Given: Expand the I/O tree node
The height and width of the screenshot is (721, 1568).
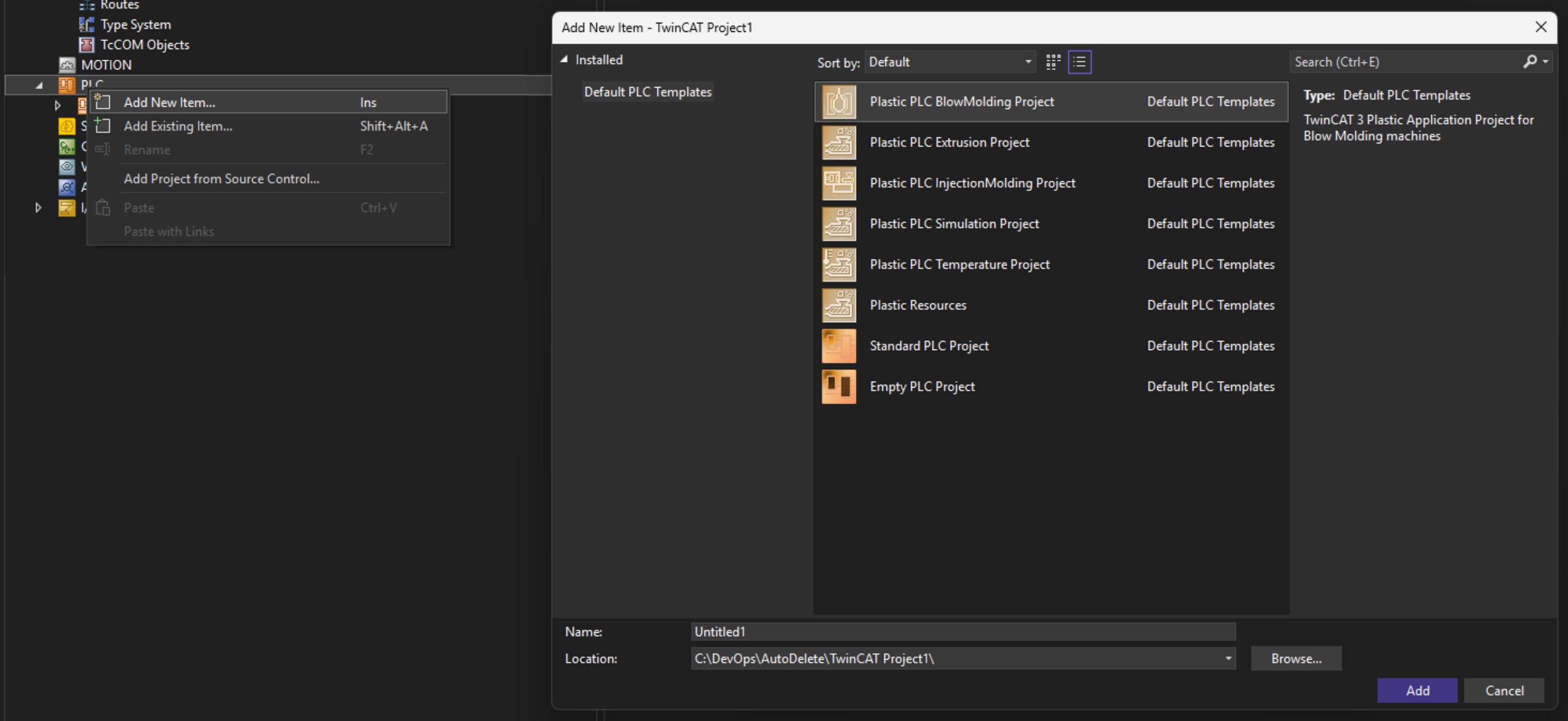Looking at the screenshot, I should 37,208.
